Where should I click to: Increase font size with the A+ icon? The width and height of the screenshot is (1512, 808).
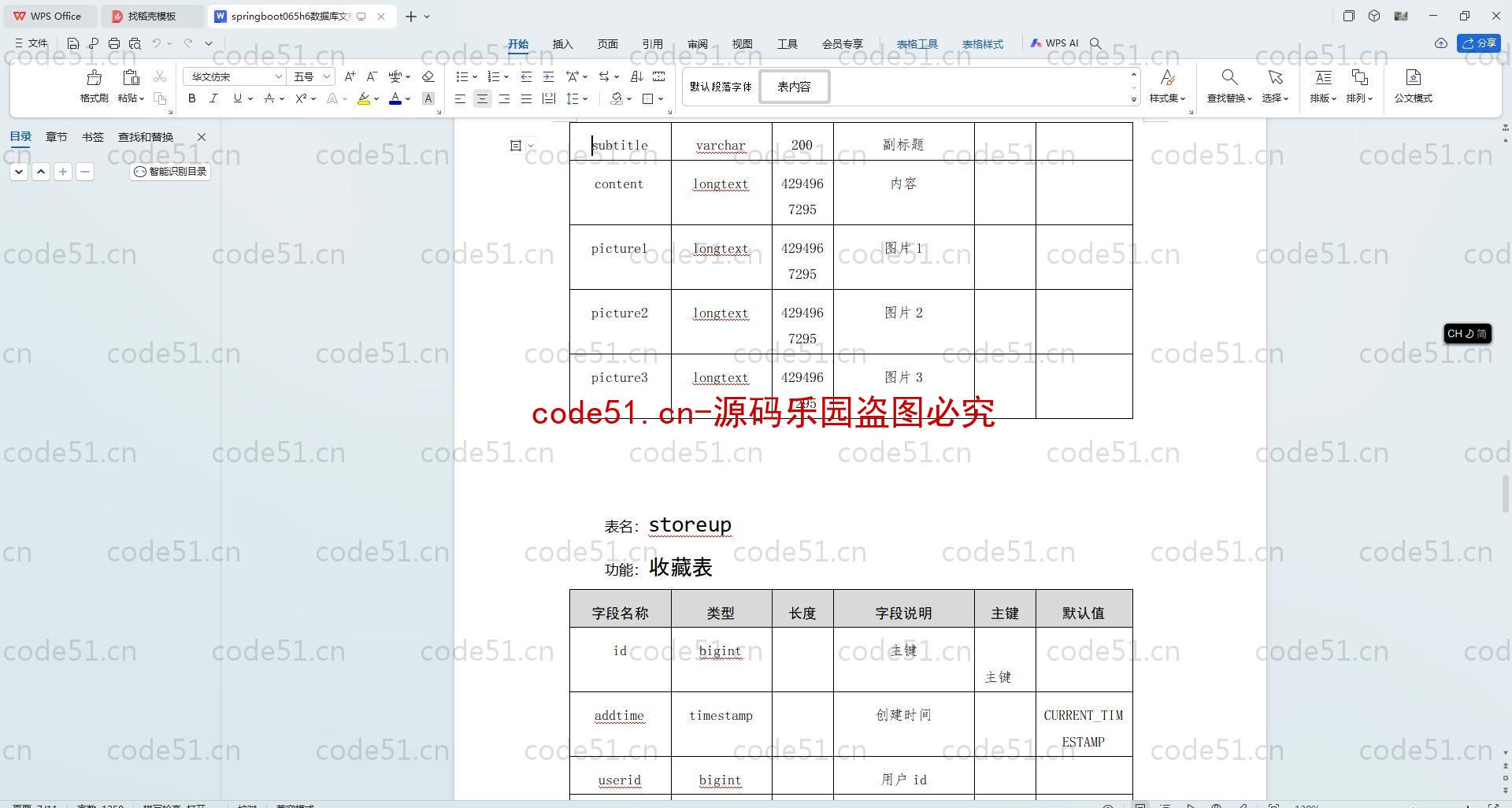coord(350,76)
